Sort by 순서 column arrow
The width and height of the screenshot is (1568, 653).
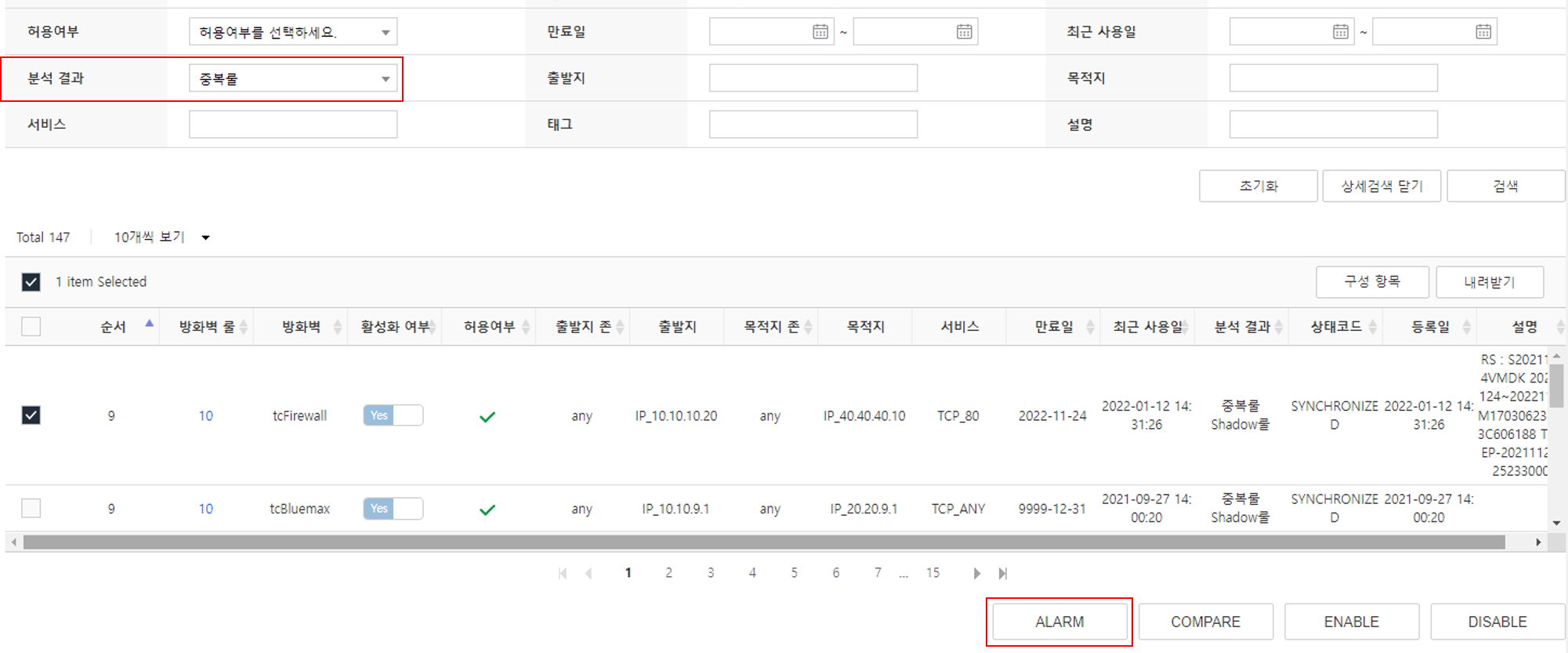tap(149, 324)
